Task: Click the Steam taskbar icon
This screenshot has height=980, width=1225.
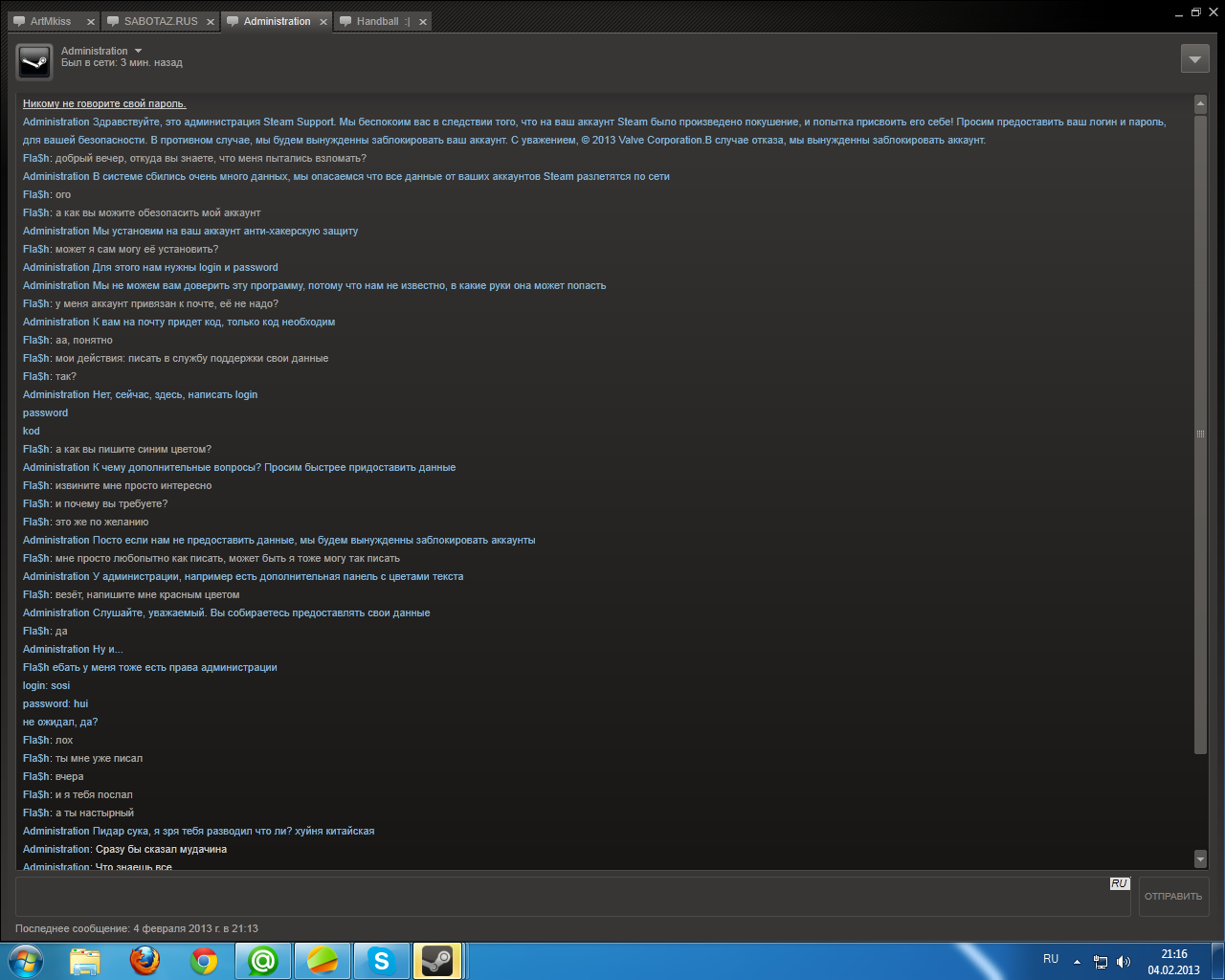Action: [438, 961]
